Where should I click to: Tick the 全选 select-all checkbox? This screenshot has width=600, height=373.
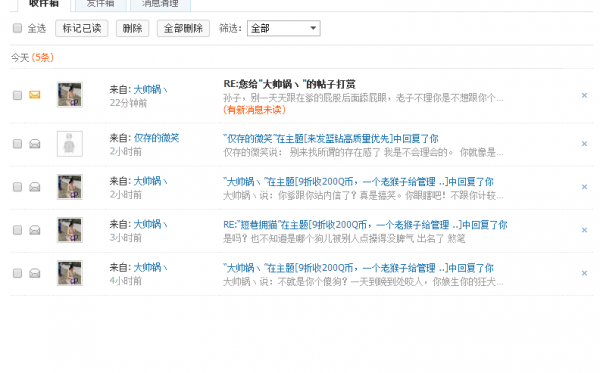point(17,28)
